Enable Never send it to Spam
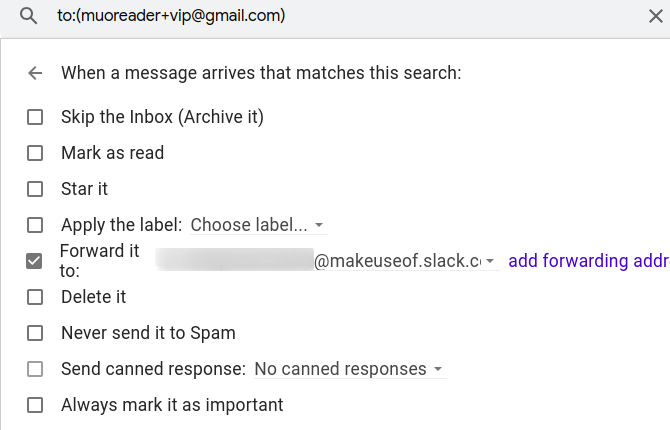 (35, 333)
